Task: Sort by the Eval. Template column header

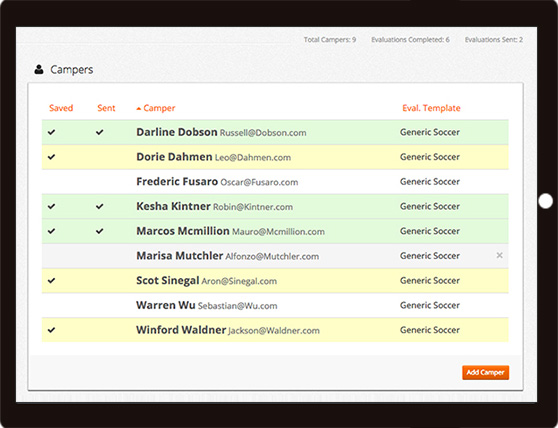Action: [431, 108]
